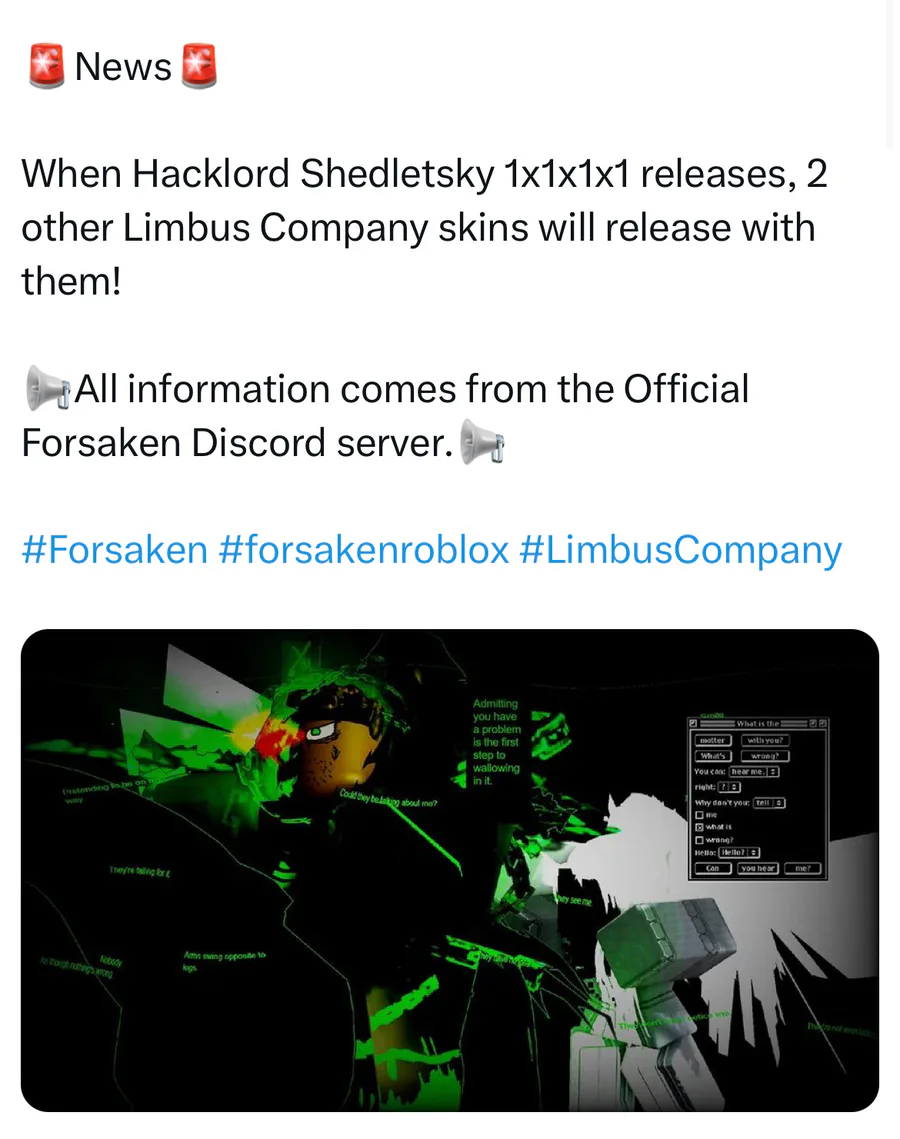Screen dimensions: 900x1139
Task: Click the rightmost title-bar icon of dialog
Action: click(823, 723)
